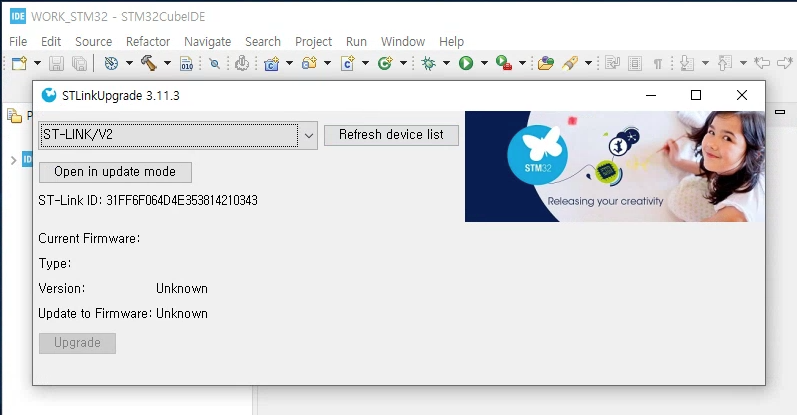
Task: Click the STLinkUpgrade title bar butterfly icon
Action: coord(49,95)
